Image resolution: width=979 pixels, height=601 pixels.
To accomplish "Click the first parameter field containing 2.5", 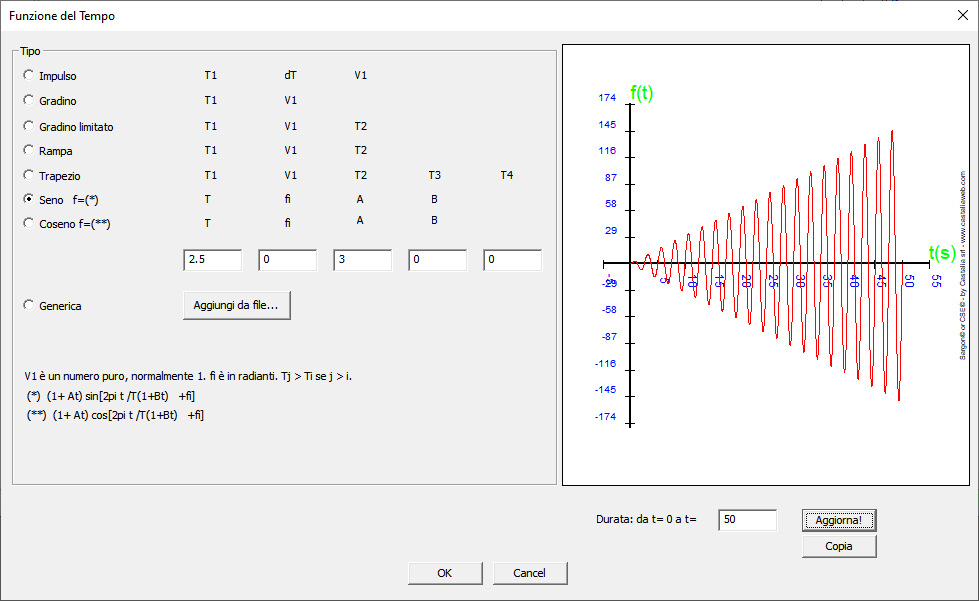I will click(x=212, y=260).
